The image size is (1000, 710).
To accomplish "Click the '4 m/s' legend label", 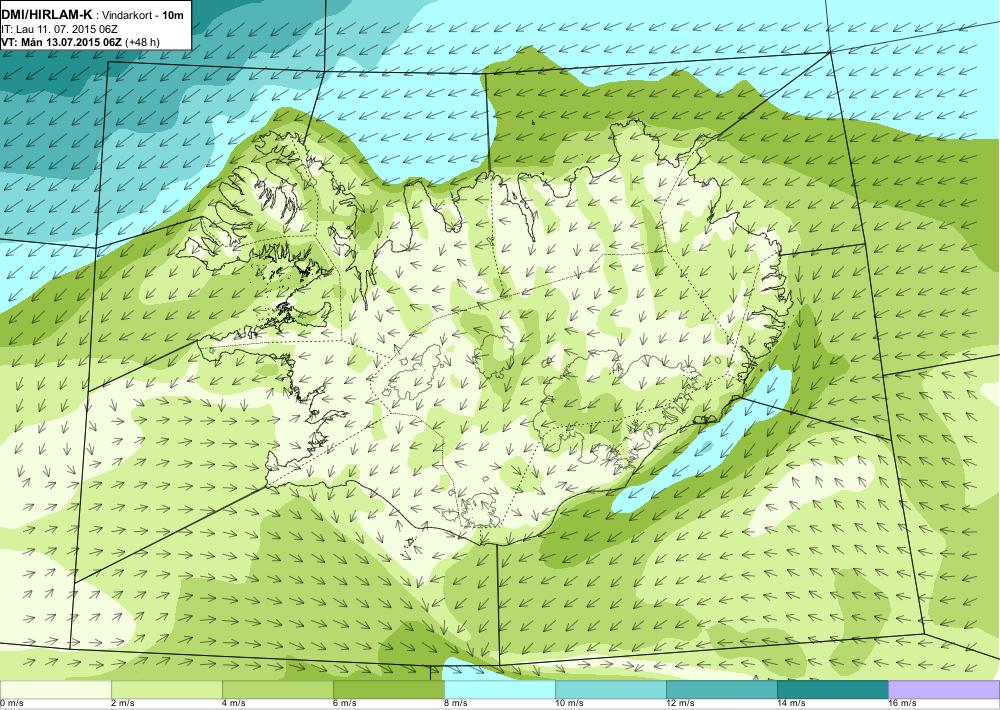I will (x=234, y=704).
